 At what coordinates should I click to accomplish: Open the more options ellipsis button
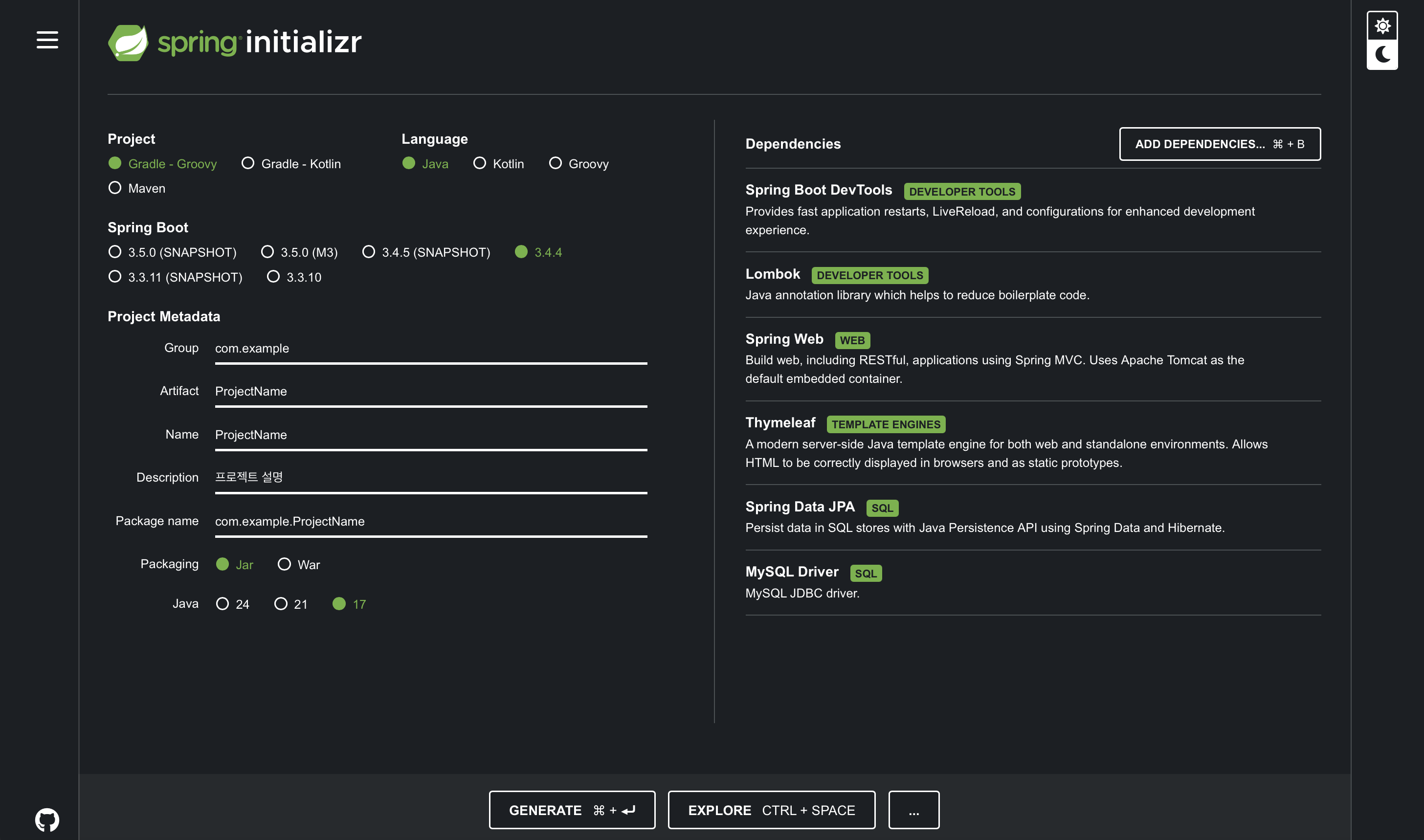[x=913, y=810]
